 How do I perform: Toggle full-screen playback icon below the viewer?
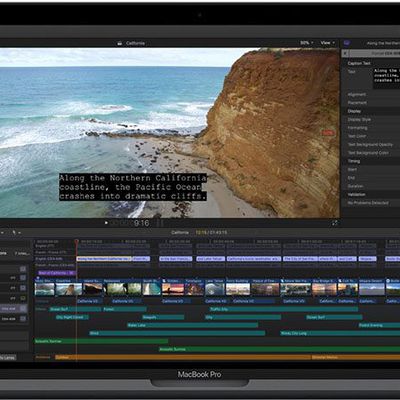pos(334,223)
